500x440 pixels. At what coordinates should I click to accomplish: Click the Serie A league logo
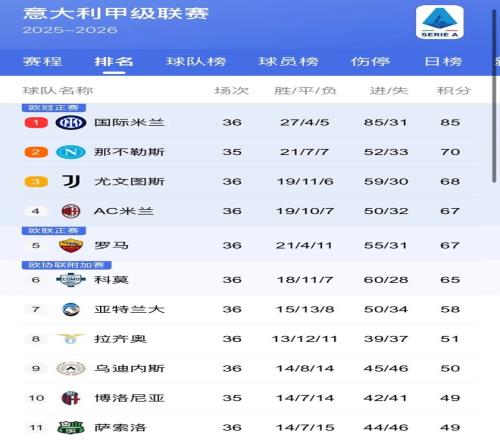coord(440,22)
